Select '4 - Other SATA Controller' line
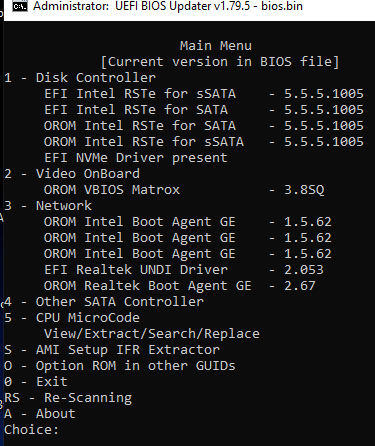The width and height of the screenshot is (375, 446). tap(104, 302)
